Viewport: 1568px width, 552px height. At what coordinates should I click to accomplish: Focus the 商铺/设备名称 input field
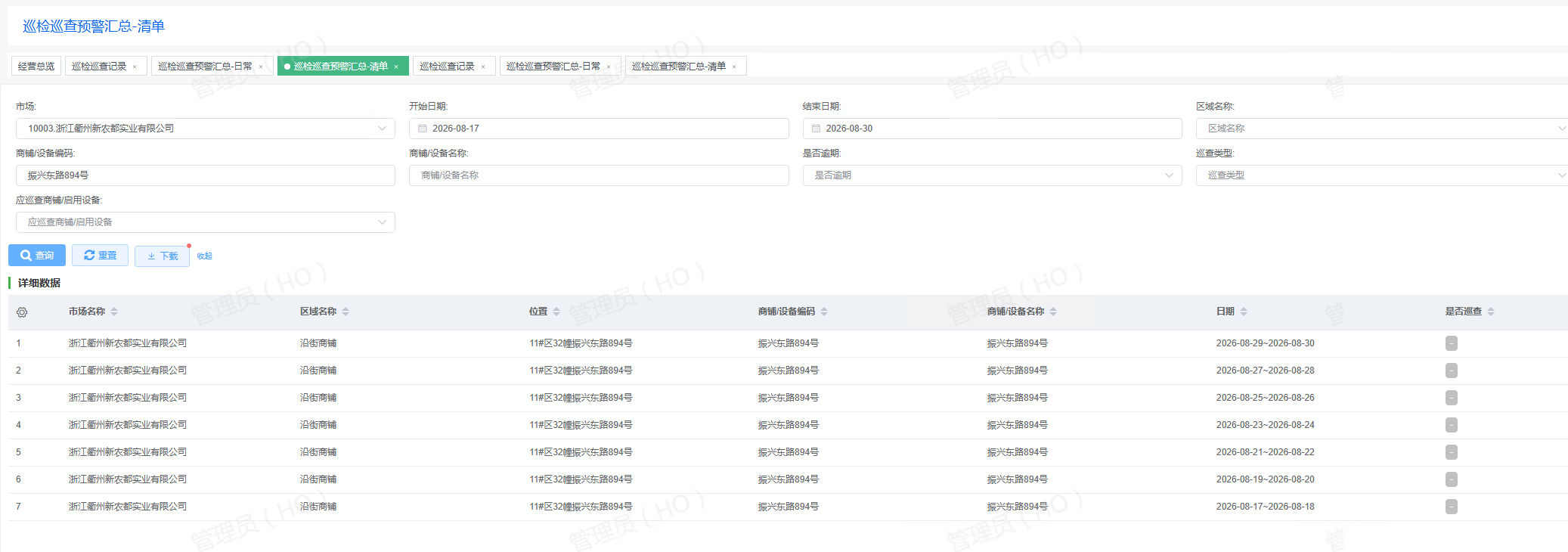[x=599, y=175]
